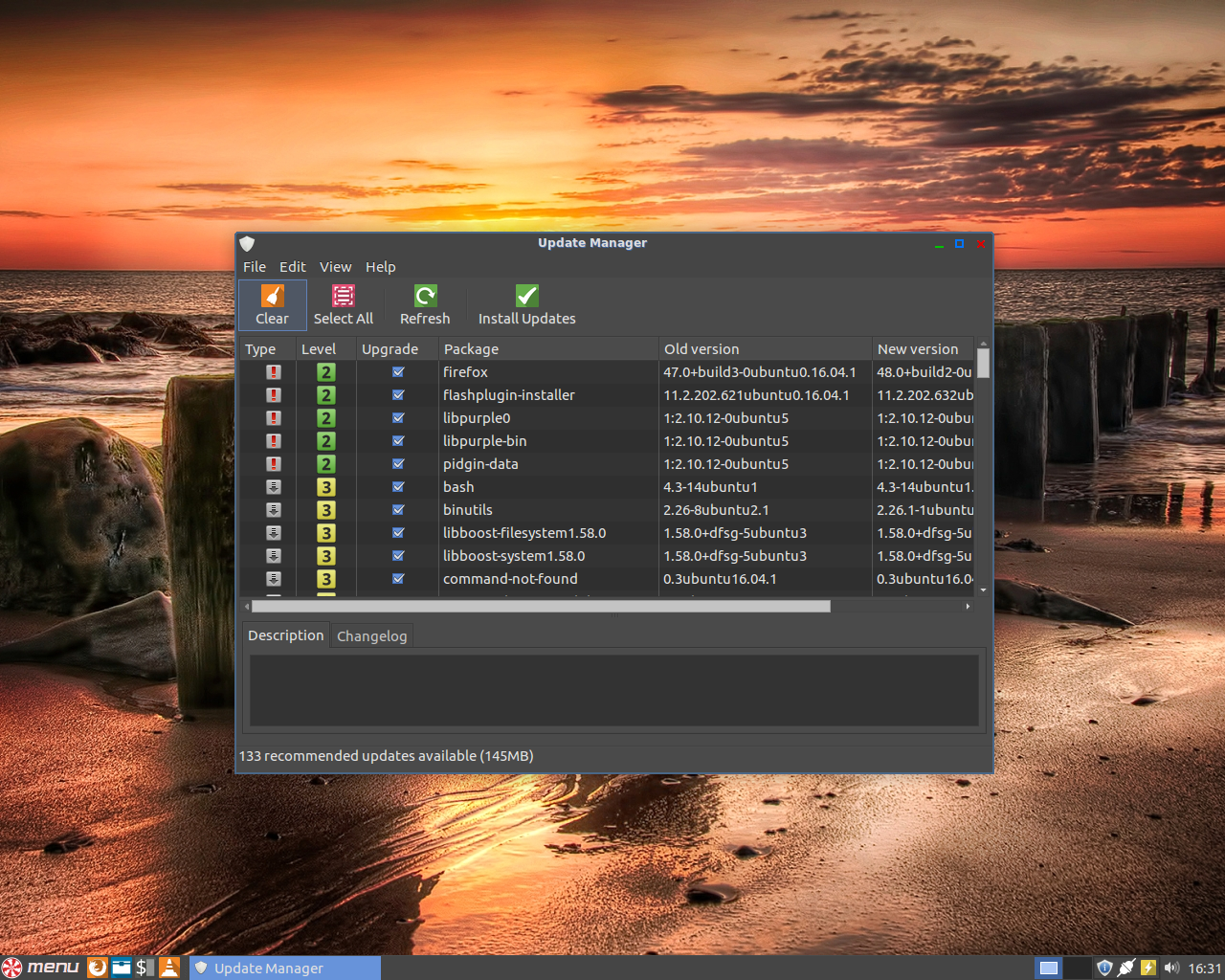Select the libboost-system1.58.0 package name
This screenshot has width=1225, height=980.
click(x=514, y=556)
